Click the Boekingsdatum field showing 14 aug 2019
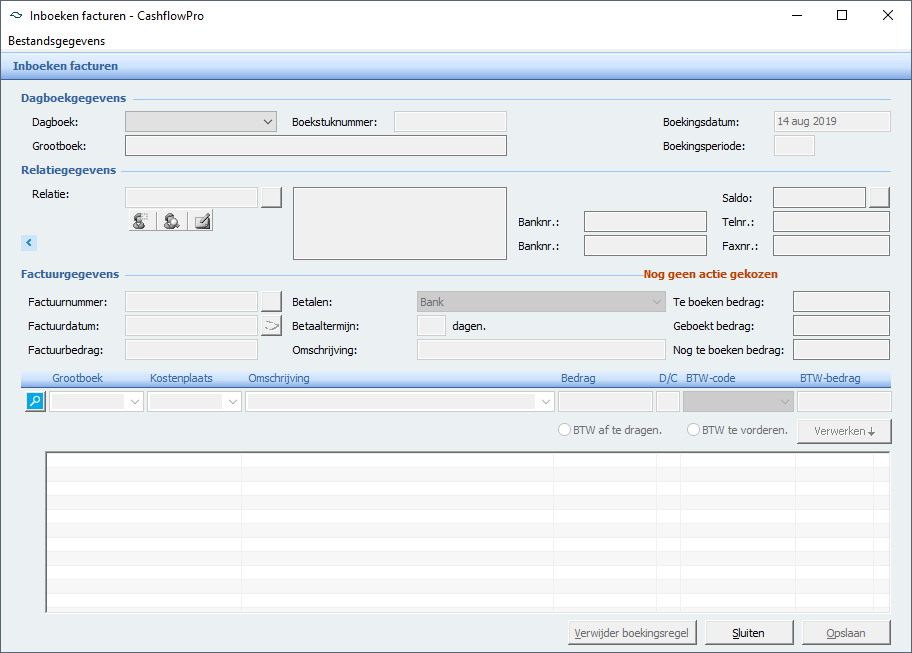 (x=832, y=122)
